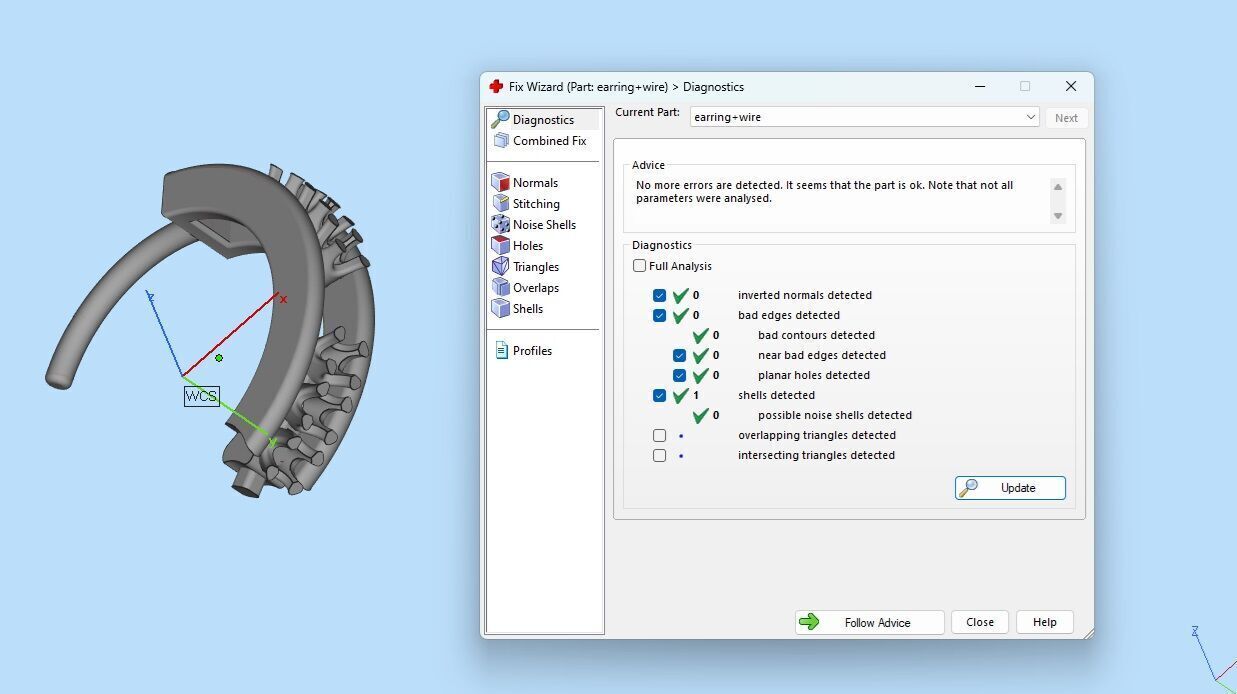The image size is (1237, 694).
Task: Click the Advice box scroll down arrow
Action: click(1058, 216)
